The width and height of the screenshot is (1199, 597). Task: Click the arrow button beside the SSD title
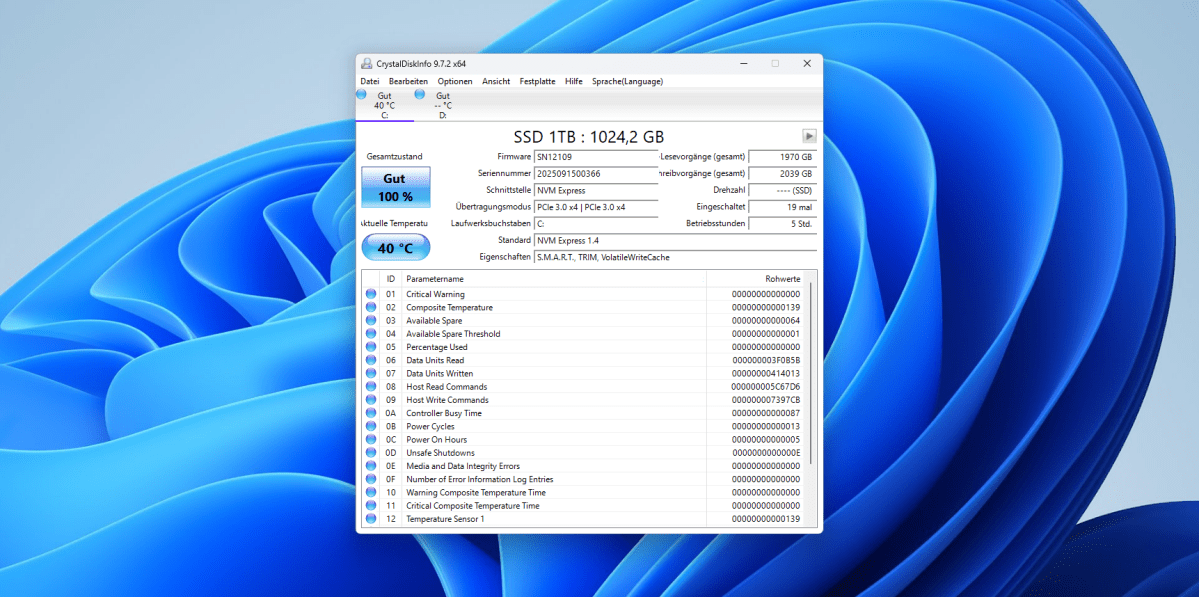(x=809, y=135)
